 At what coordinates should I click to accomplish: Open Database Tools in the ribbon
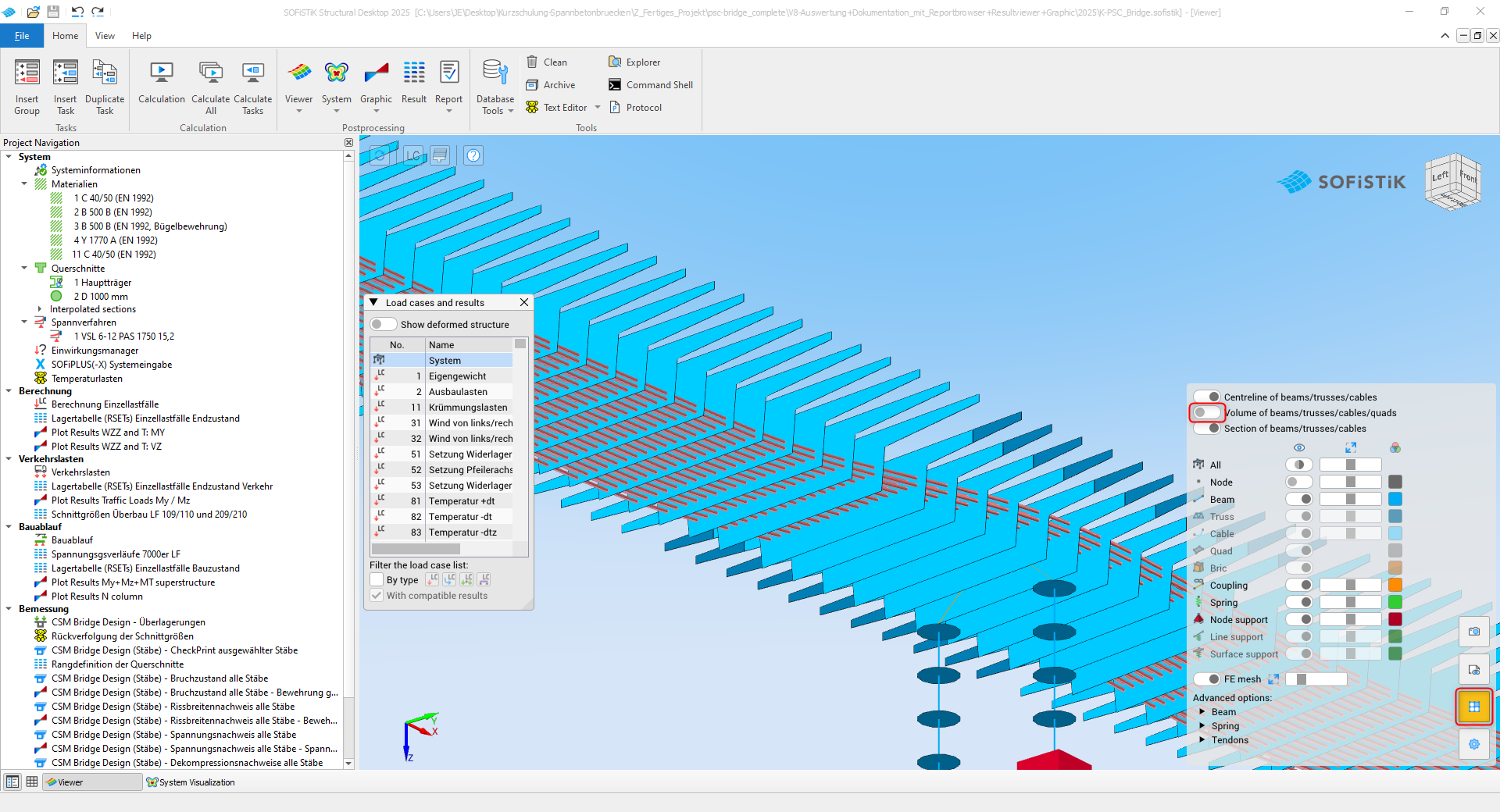pos(495,87)
